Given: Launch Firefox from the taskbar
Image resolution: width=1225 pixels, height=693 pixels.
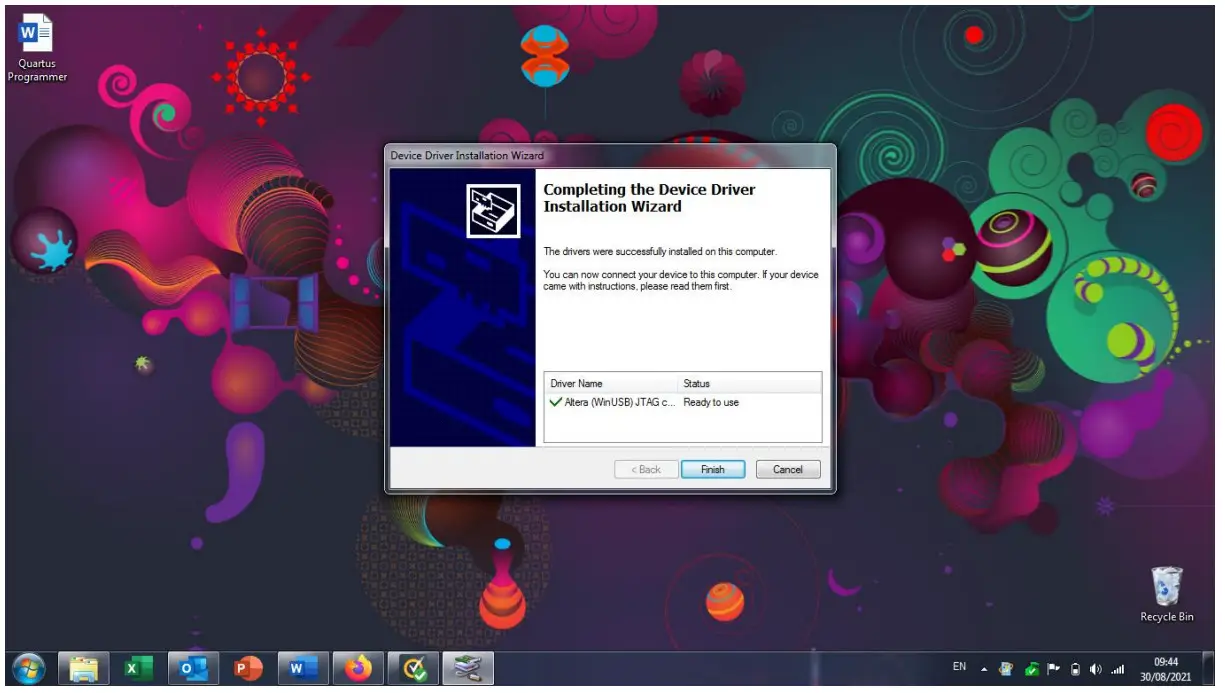Looking at the screenshot, I should pos(357,668).
